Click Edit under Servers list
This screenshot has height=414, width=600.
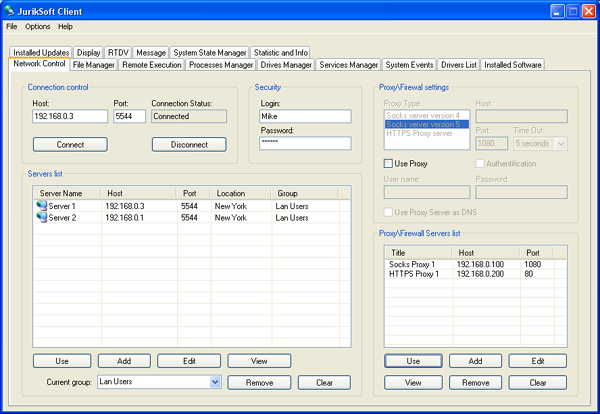click(x=189, y=361)
